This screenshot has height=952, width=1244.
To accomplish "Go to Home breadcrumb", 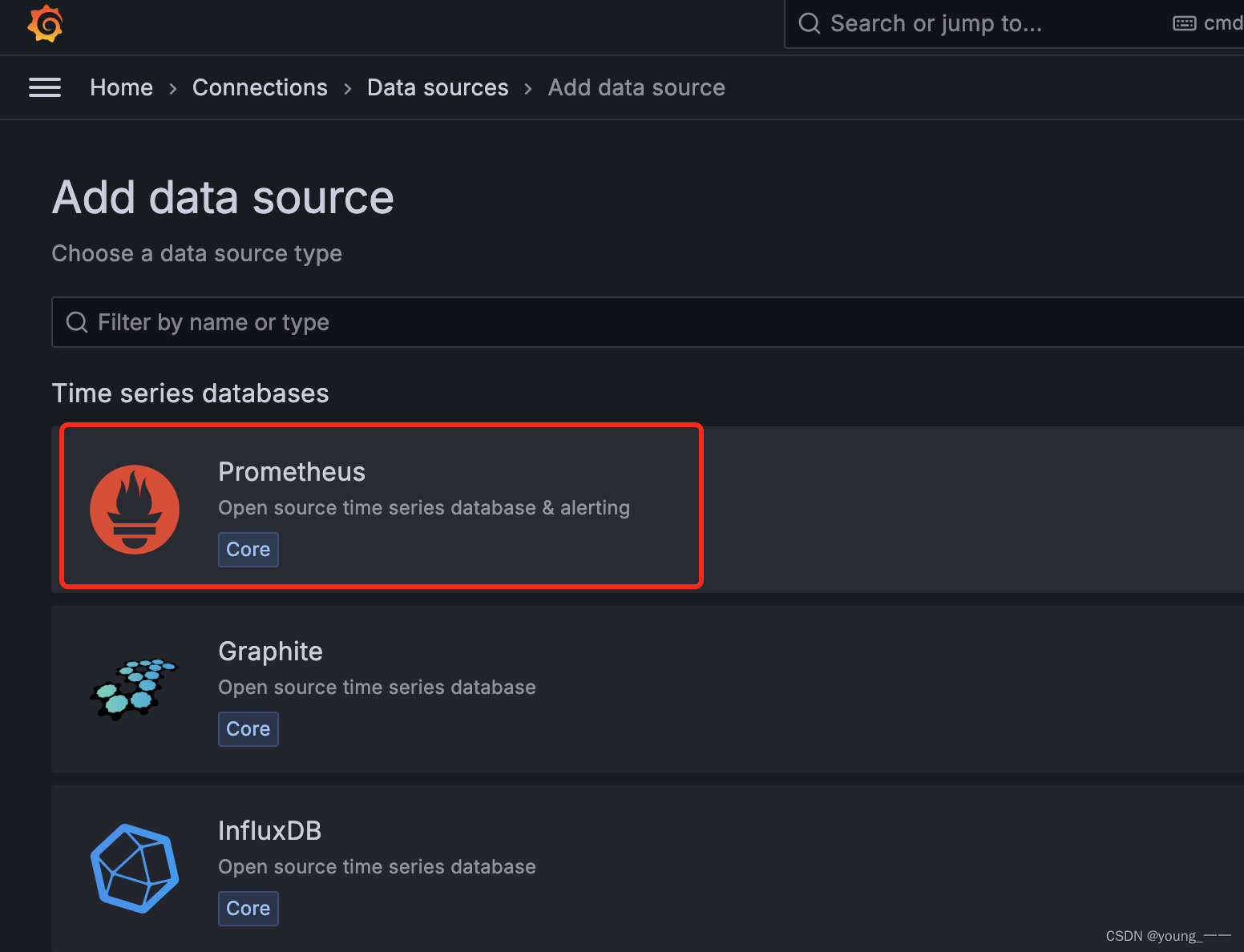I will click(x=121, y=87).
